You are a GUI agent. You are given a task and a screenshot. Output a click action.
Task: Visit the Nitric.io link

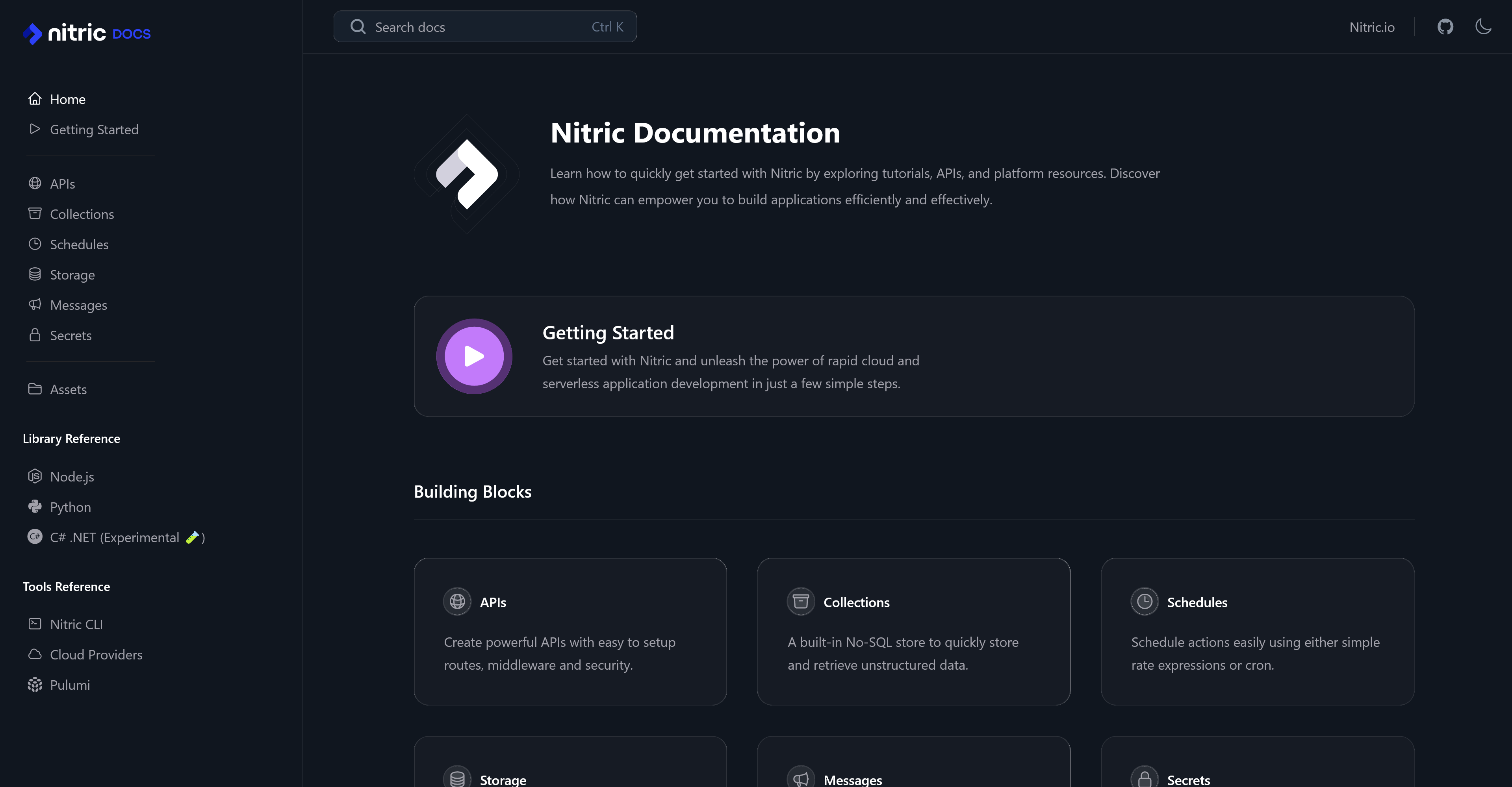[x=1371, y=27]
